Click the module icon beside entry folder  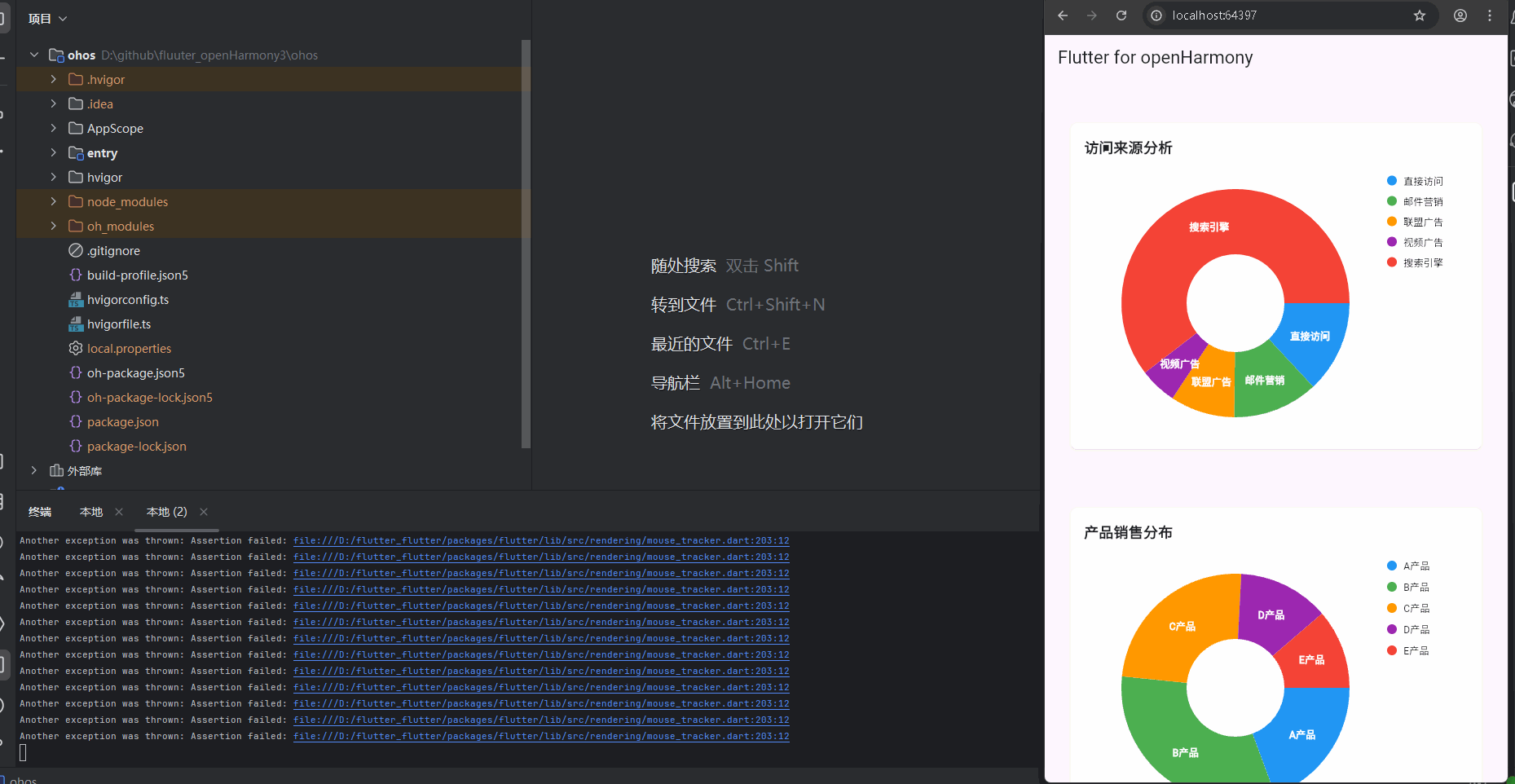[74, 152]
